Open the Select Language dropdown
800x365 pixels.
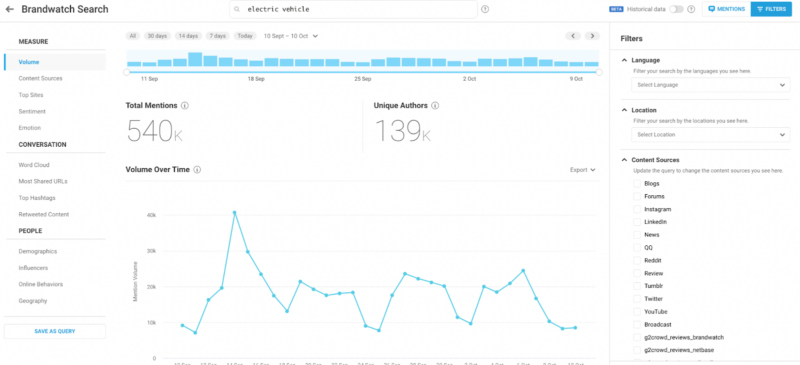(x=710, y=85)
